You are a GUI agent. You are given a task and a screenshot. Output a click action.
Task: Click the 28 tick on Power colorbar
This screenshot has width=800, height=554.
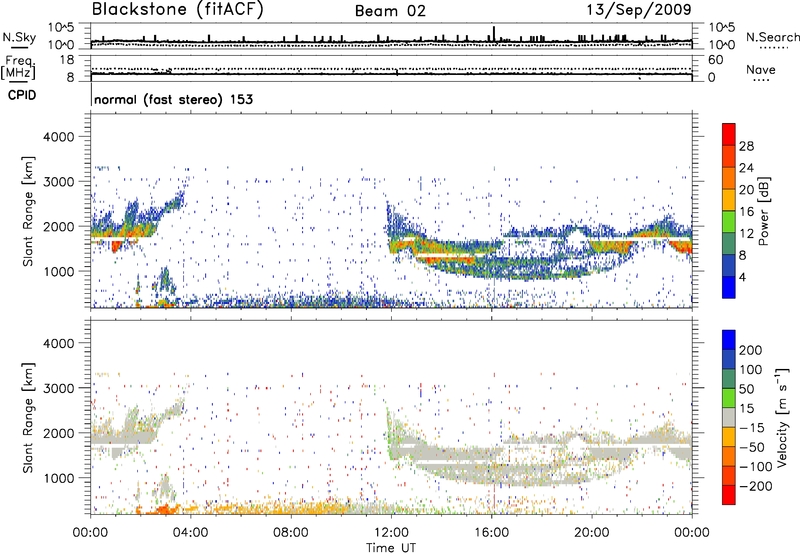[746, 146]
